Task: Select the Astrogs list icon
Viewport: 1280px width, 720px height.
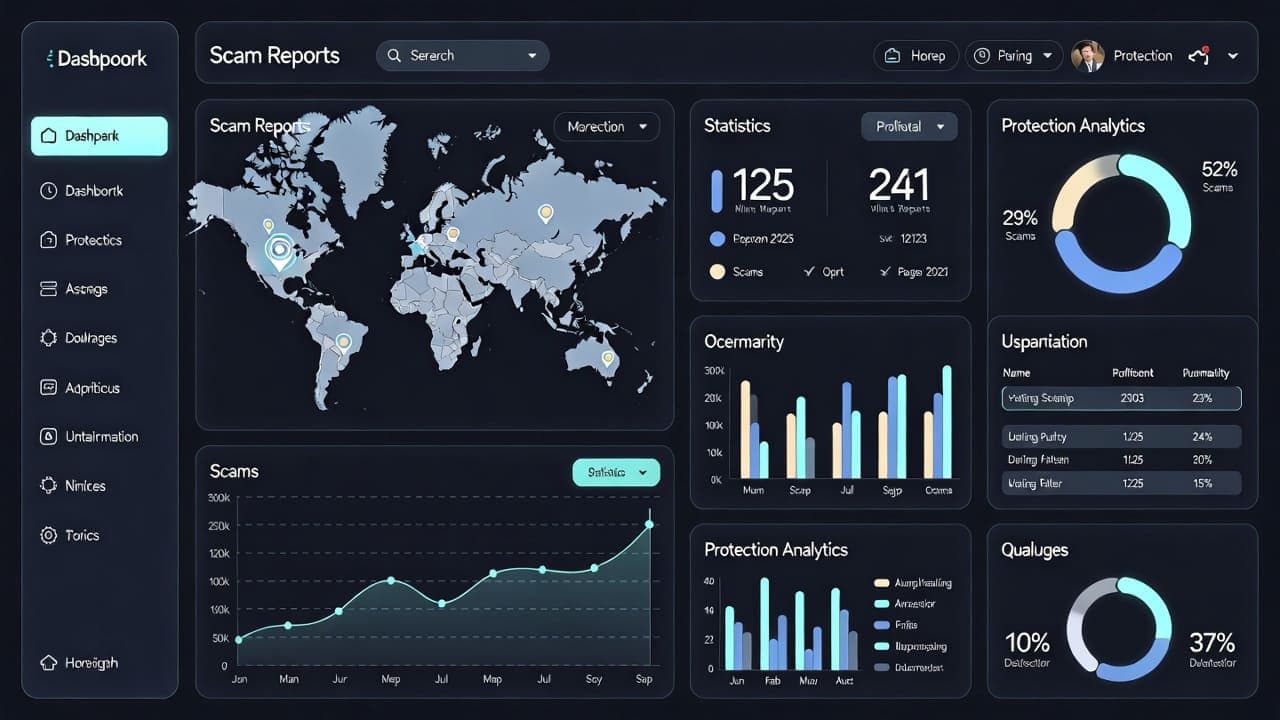Action: (x=48, y=289)
